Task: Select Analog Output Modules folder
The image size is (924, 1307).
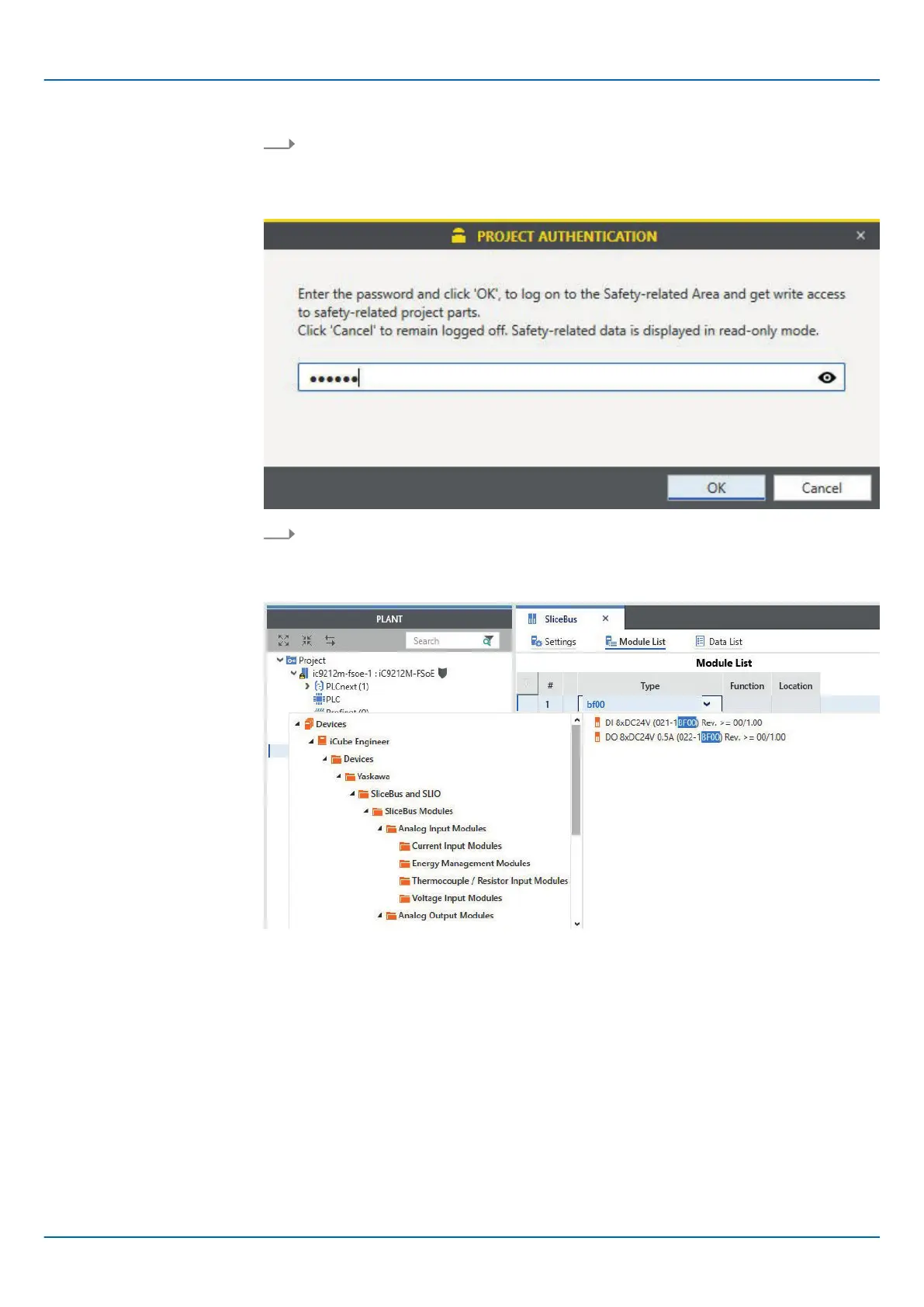Action: (x=446, y=916)
